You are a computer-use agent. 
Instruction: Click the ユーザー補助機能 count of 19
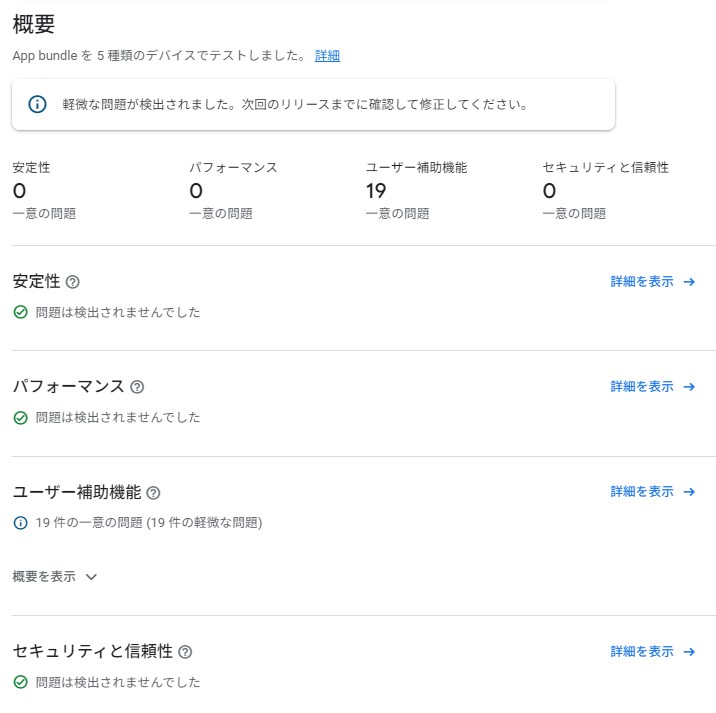pos(376,190)
